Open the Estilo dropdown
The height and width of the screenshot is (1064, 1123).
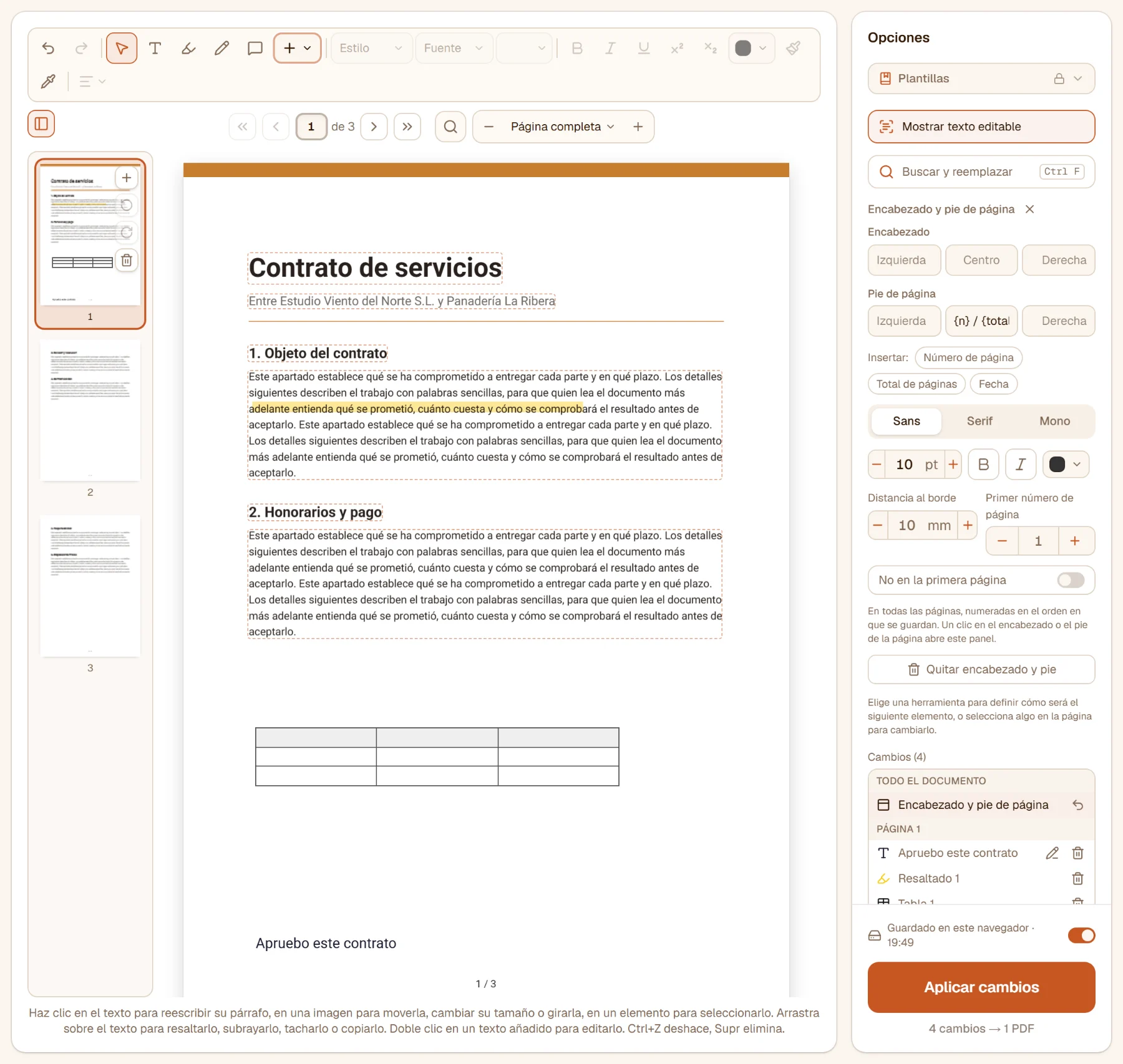371,48
